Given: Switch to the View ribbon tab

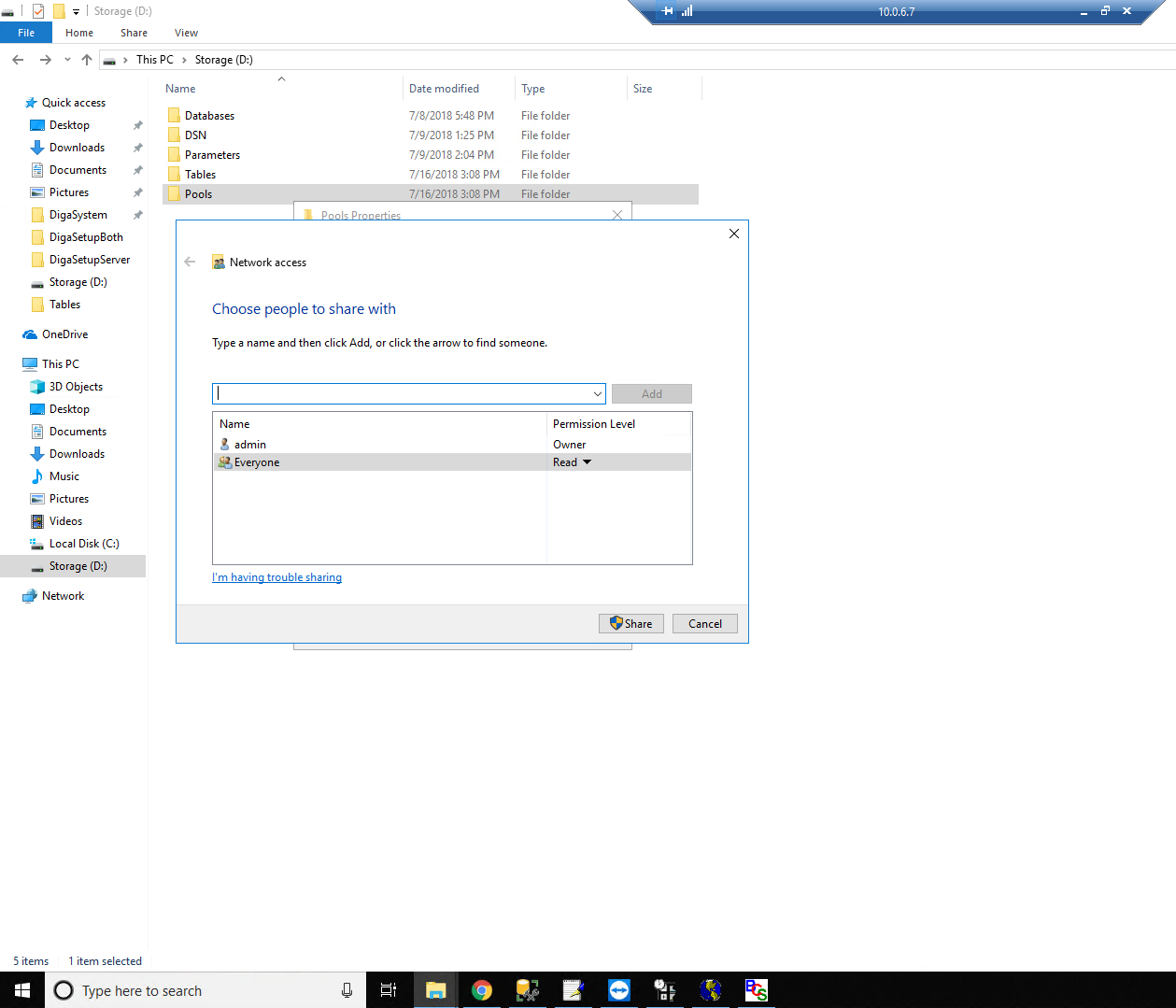Looking at the screenshot, I should pyautogui.click(x=186, y=33).
